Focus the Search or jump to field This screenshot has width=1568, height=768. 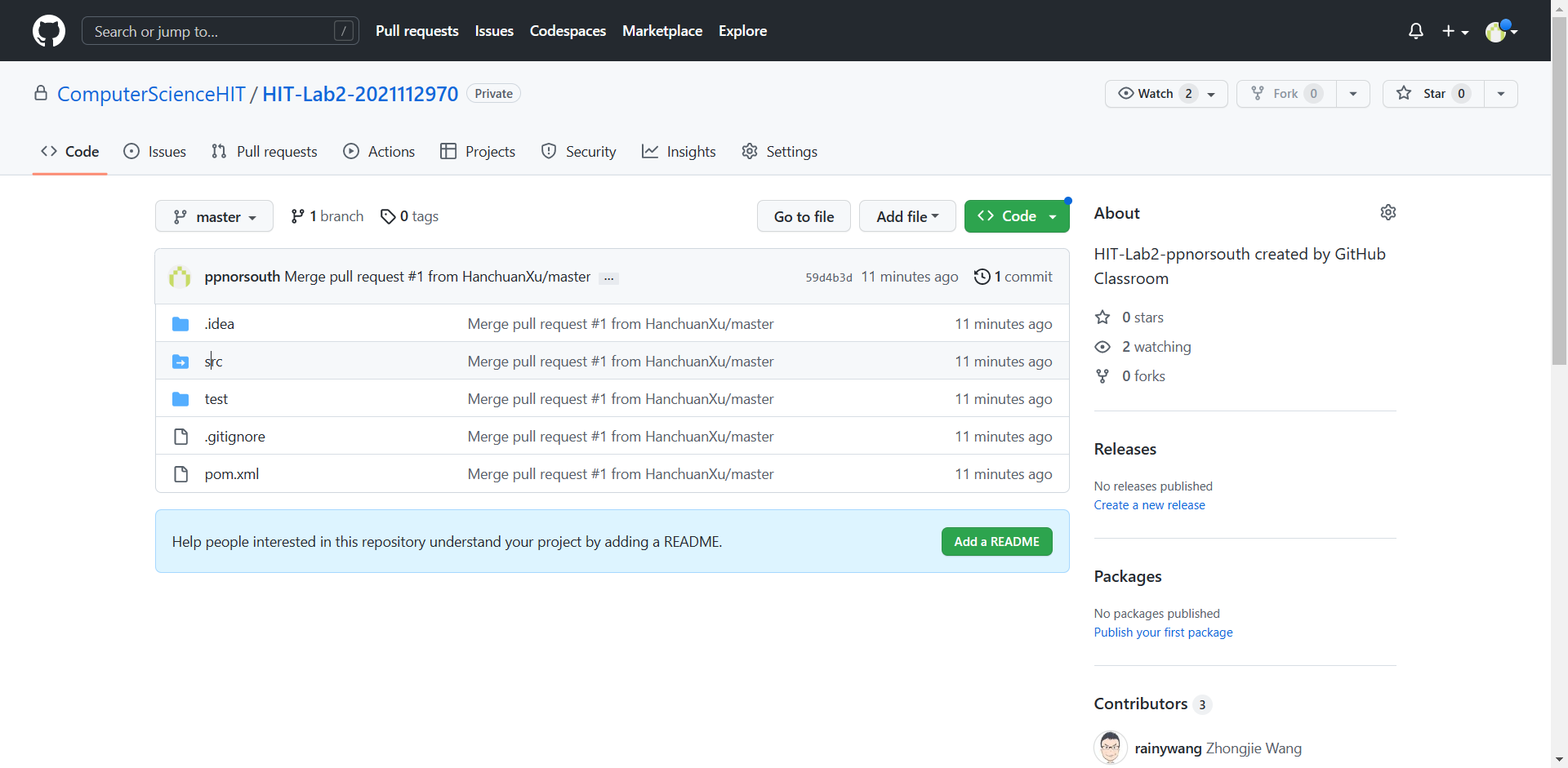coord(220,31)
